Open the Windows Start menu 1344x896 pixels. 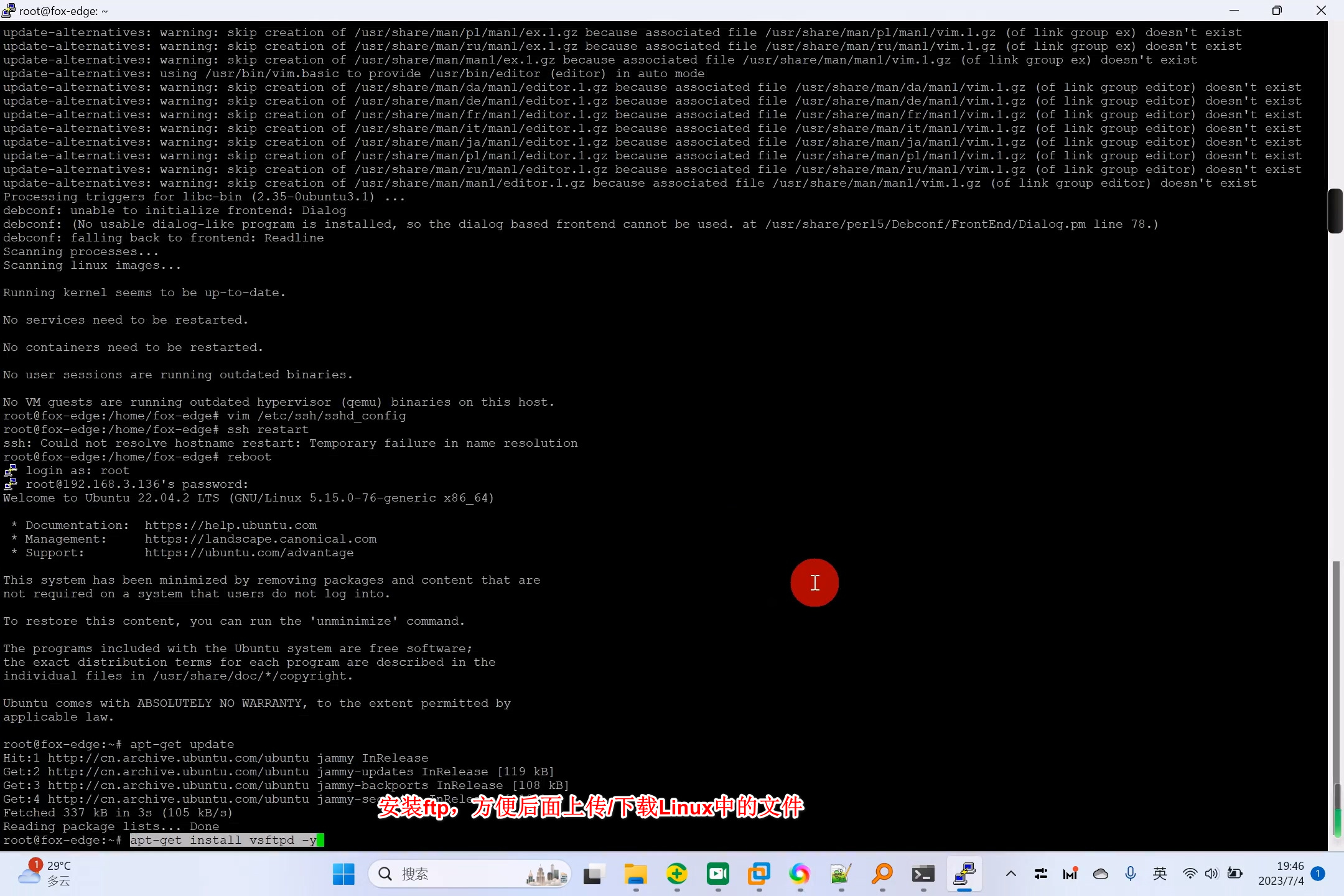point(343,874)
